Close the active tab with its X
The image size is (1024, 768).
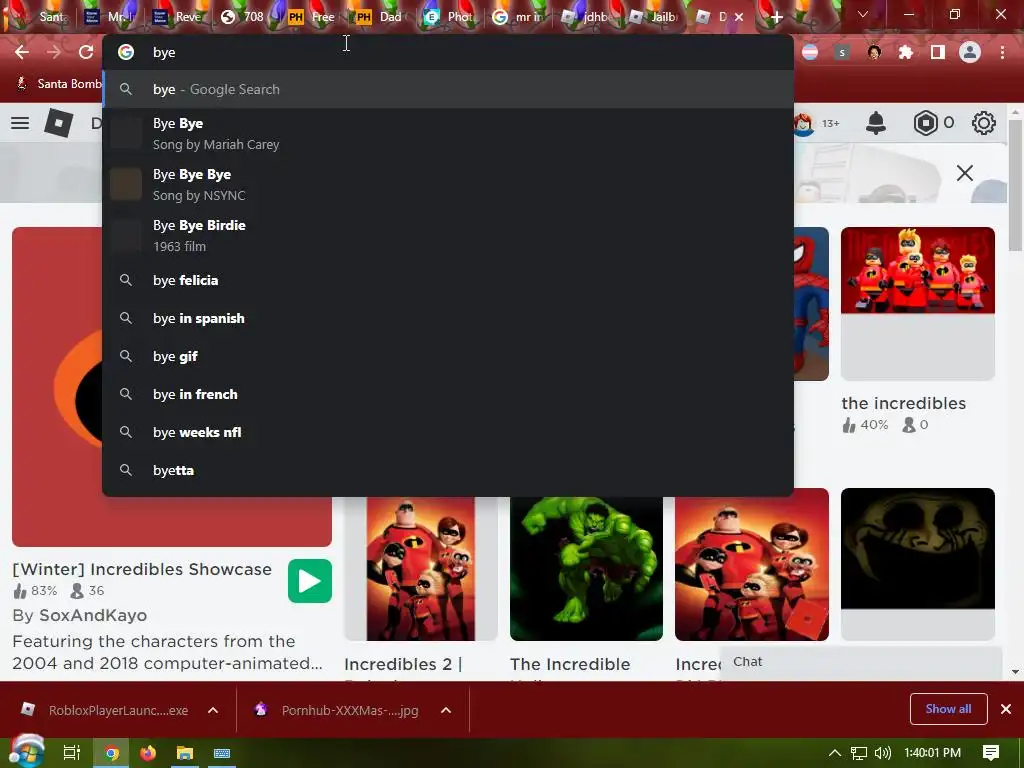point(739,17)
